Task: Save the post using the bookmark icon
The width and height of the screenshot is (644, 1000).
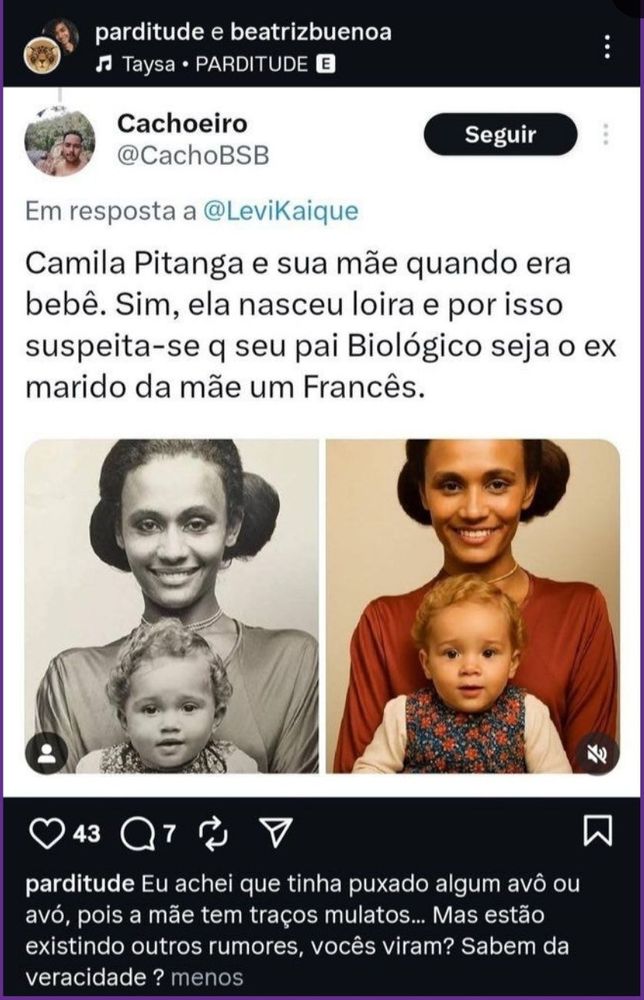Action: point(598,830)
